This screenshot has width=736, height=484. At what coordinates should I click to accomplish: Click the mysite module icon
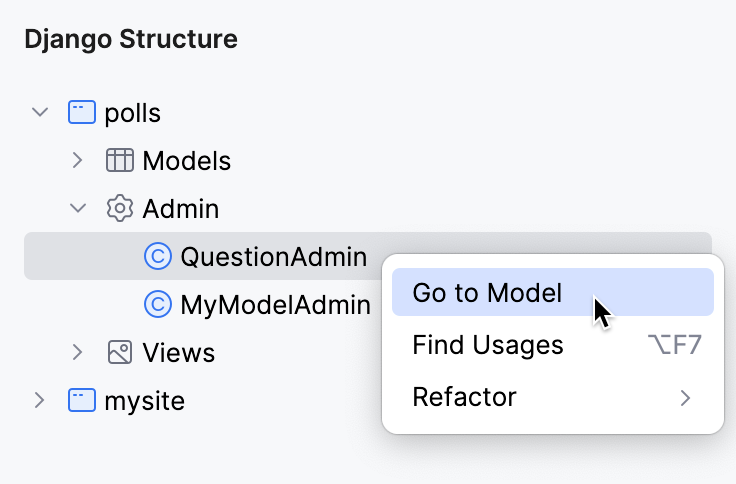click(82, 401)
